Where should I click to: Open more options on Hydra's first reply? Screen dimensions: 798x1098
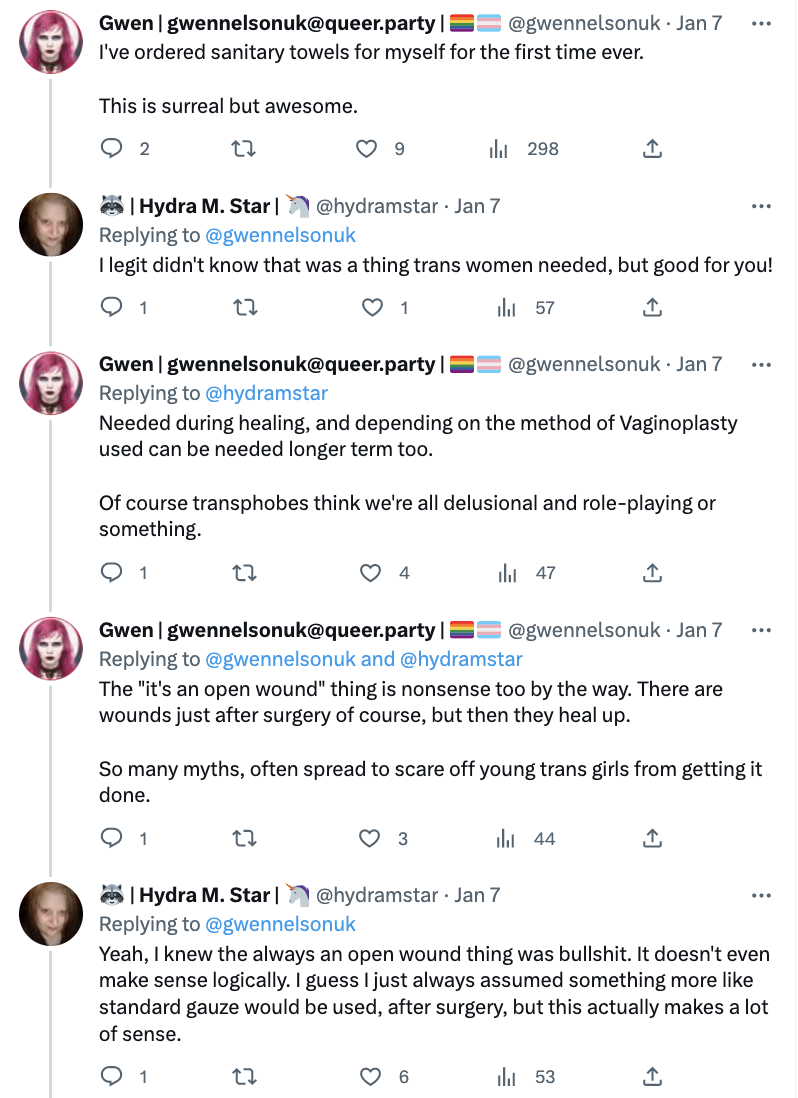pos(761,206)
